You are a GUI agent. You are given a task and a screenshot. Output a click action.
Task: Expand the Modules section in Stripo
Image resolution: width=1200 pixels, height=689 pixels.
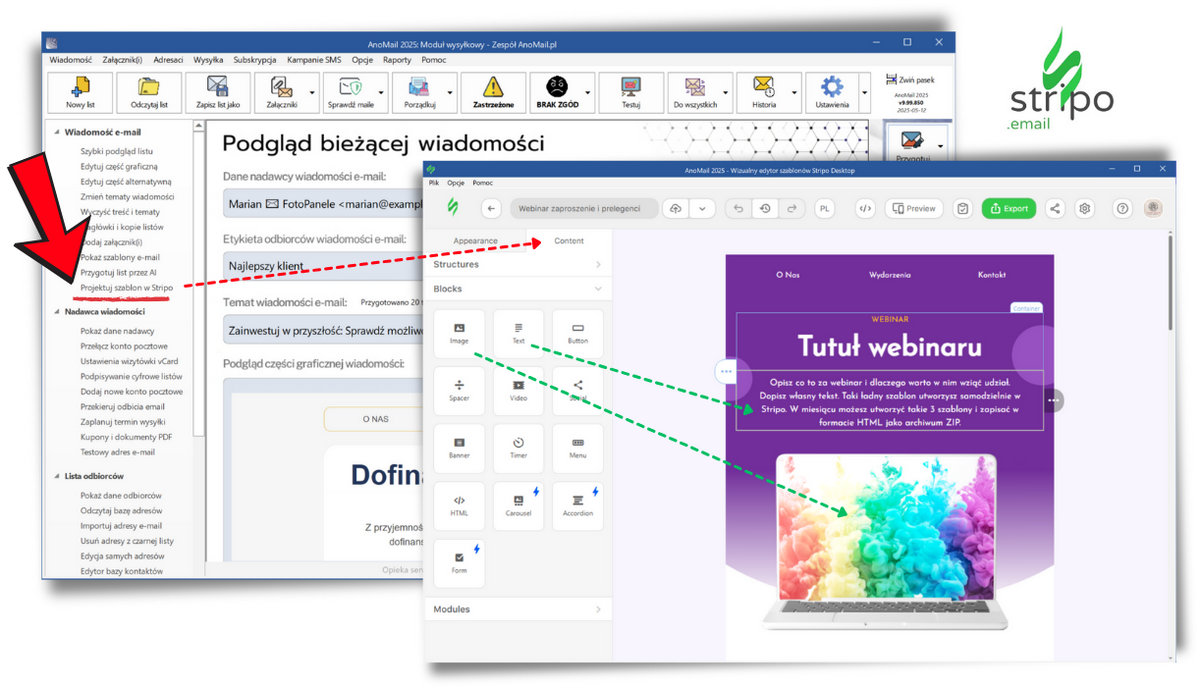(518, 609)
